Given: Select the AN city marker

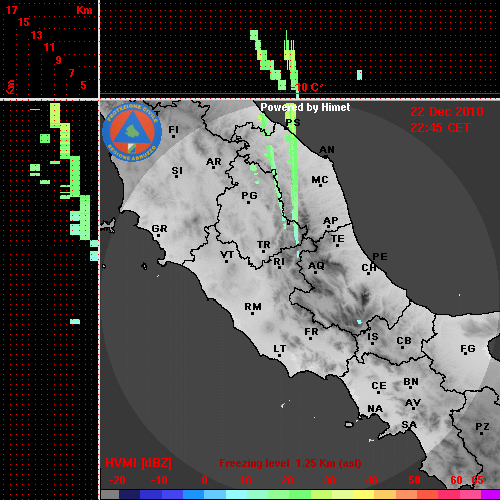Looking at the screenshot, I should (x=326, y=157).
